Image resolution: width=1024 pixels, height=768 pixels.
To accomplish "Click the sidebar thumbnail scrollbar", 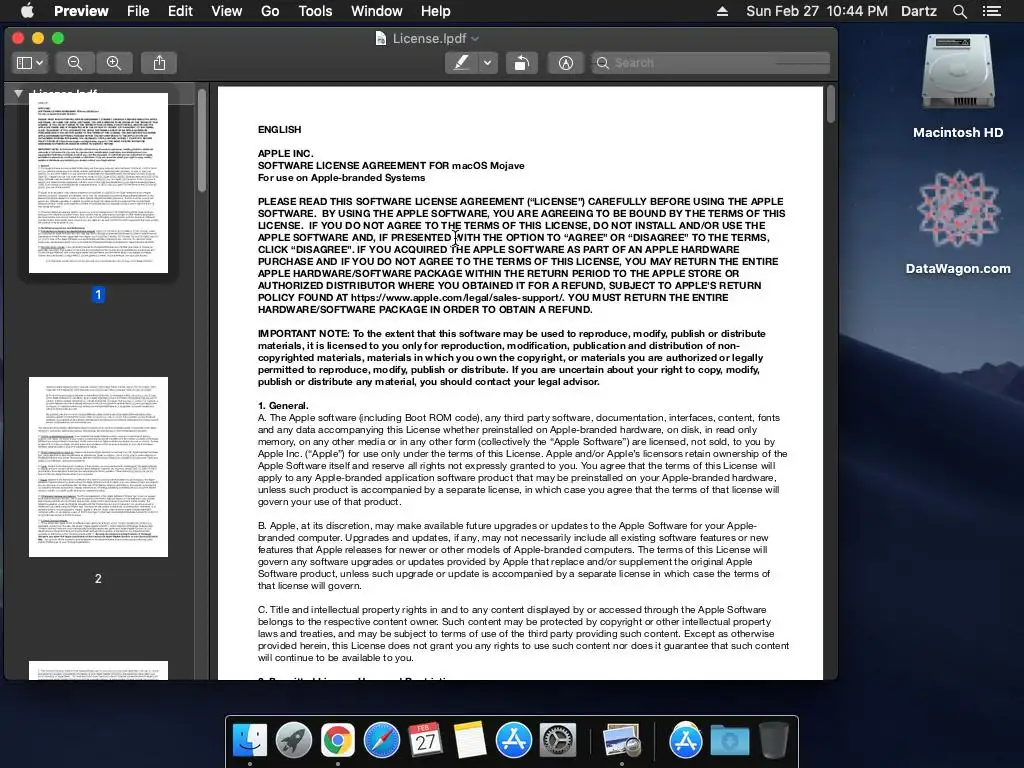I will pos(202,140).
